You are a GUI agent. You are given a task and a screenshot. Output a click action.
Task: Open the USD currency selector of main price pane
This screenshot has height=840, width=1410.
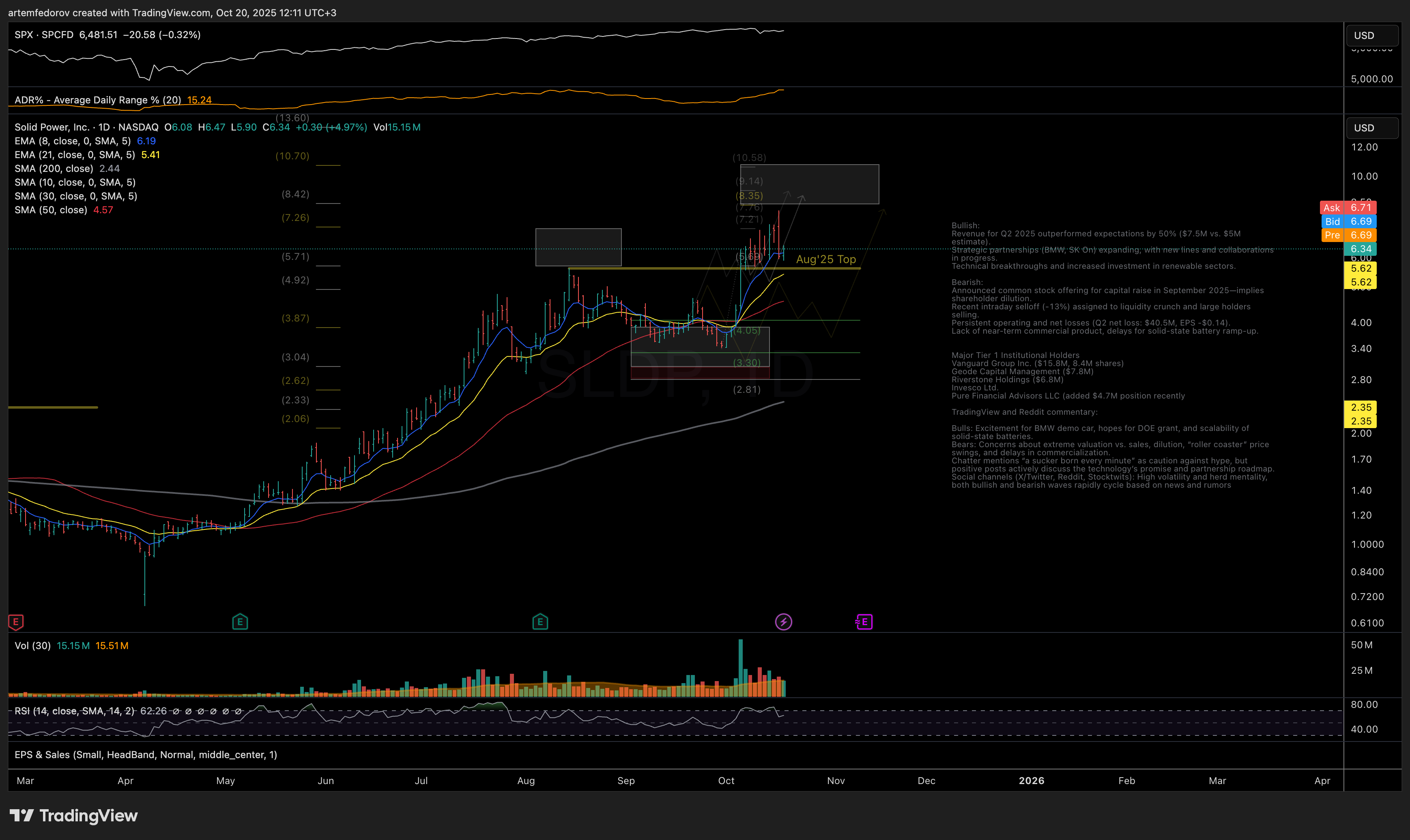(1372, 128)
